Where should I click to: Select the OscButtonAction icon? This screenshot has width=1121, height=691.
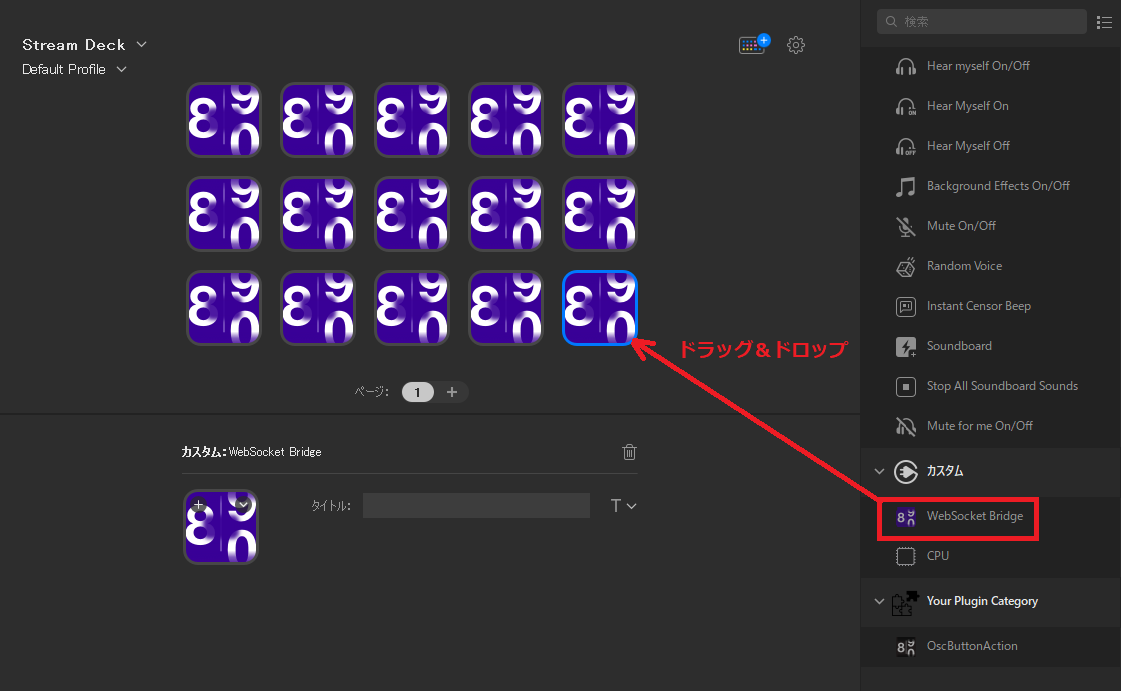coord(906,647)
